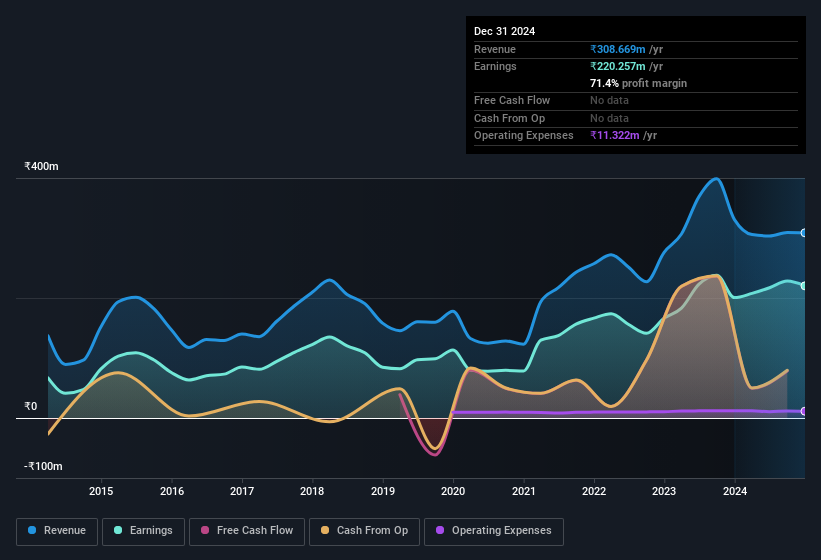Click the ₹308.669m revenue value
821x560 pixels.
[x=617, y=49]
